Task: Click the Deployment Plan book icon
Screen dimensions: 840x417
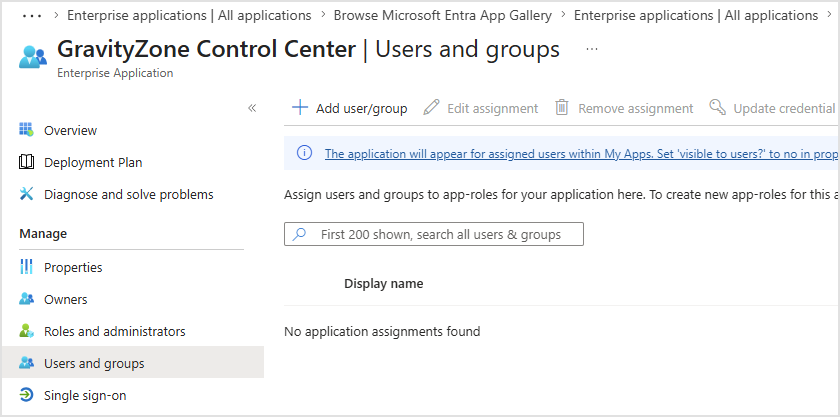Action: pos(26,162)
